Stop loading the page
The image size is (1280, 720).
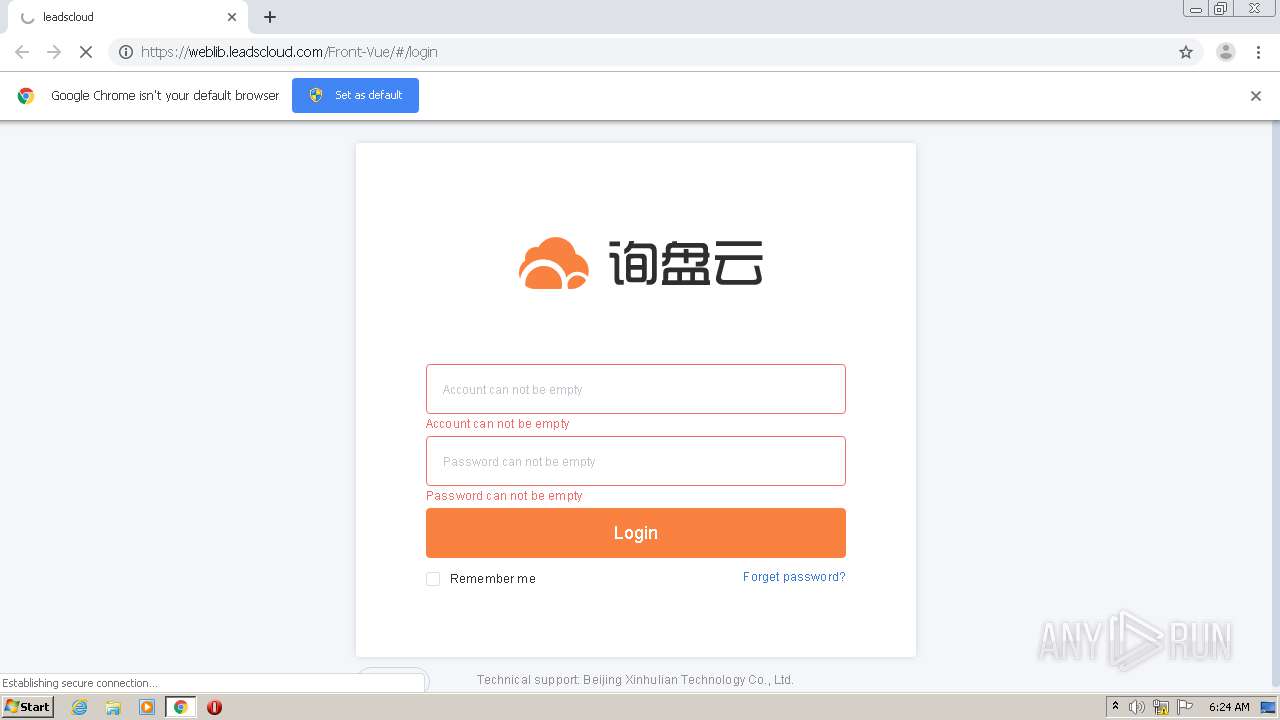(86, 52)
